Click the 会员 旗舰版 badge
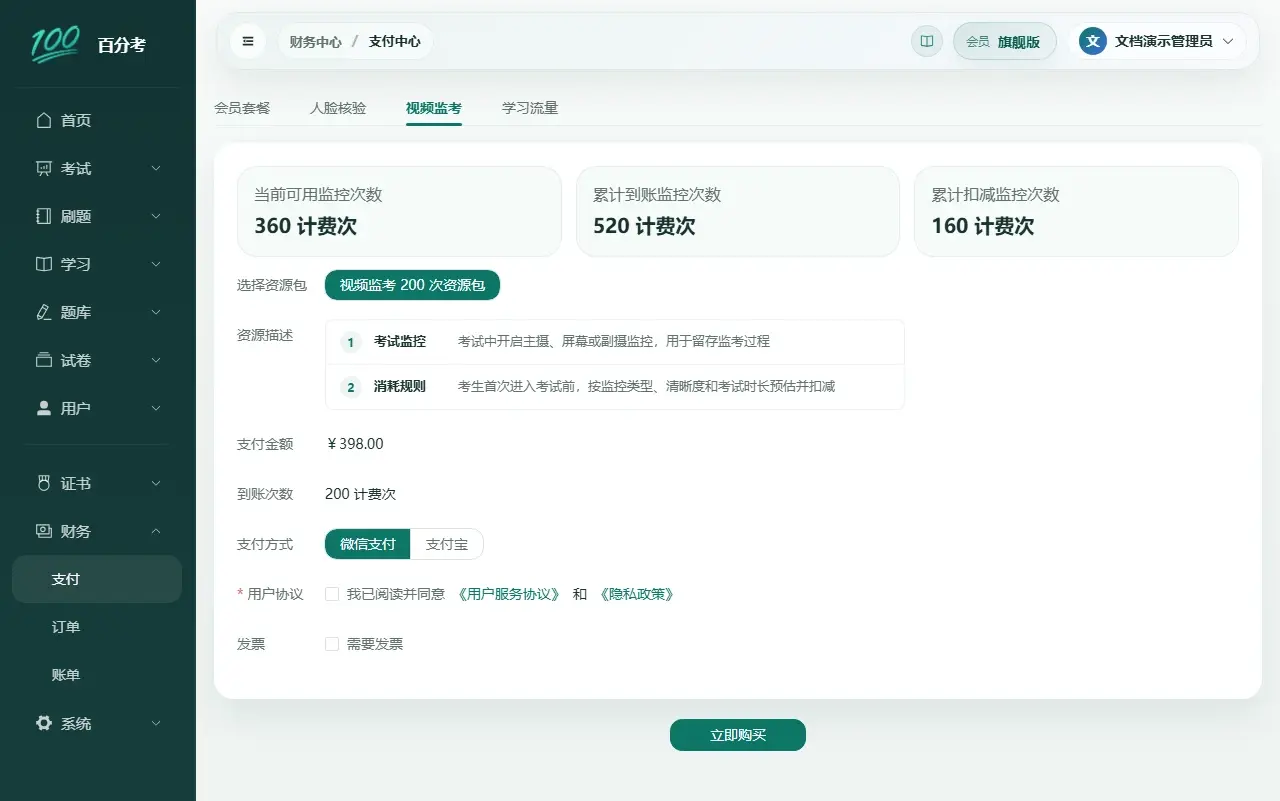This screenshot has height=801, width=1280. 1005,41
